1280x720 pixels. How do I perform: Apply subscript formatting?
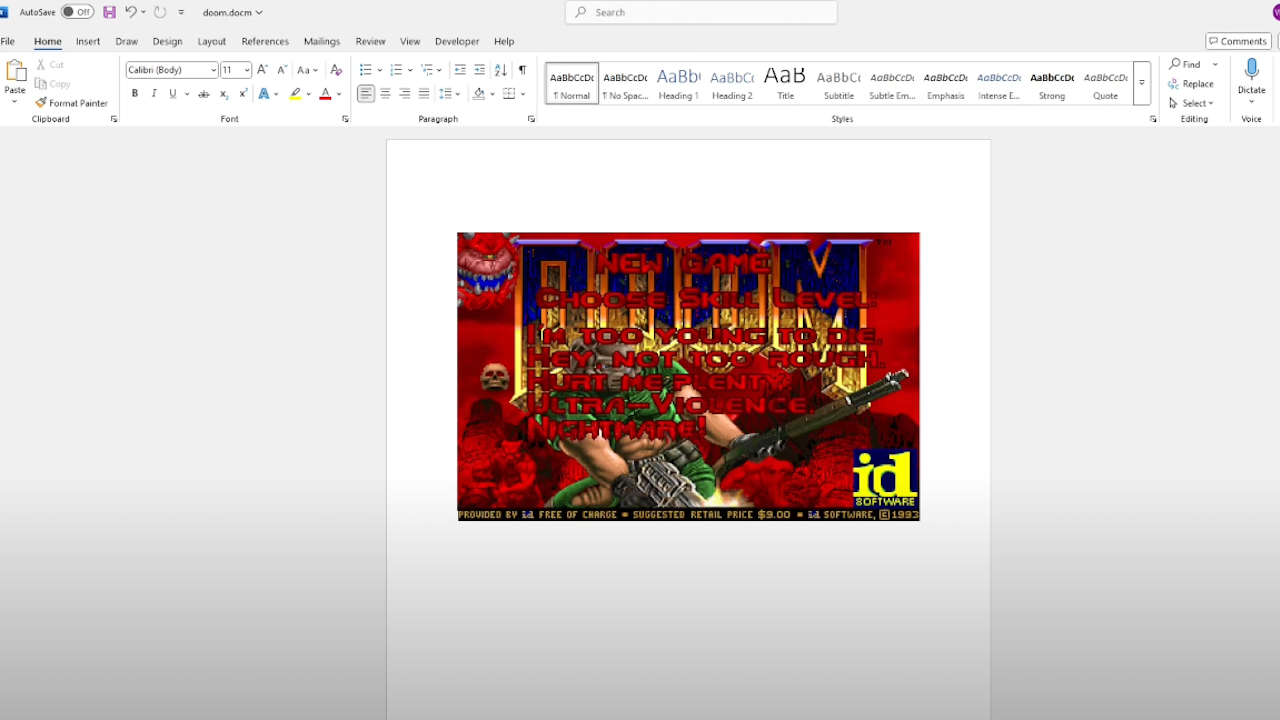(x=224, y=94)
